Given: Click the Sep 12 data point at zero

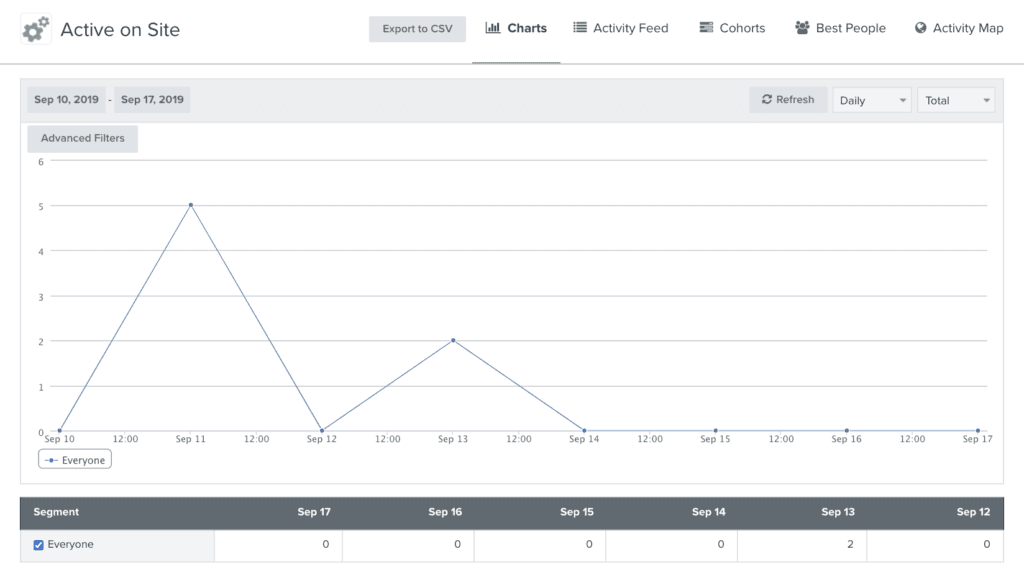Looking at the screenshot, I should click(x=322, y=431).
